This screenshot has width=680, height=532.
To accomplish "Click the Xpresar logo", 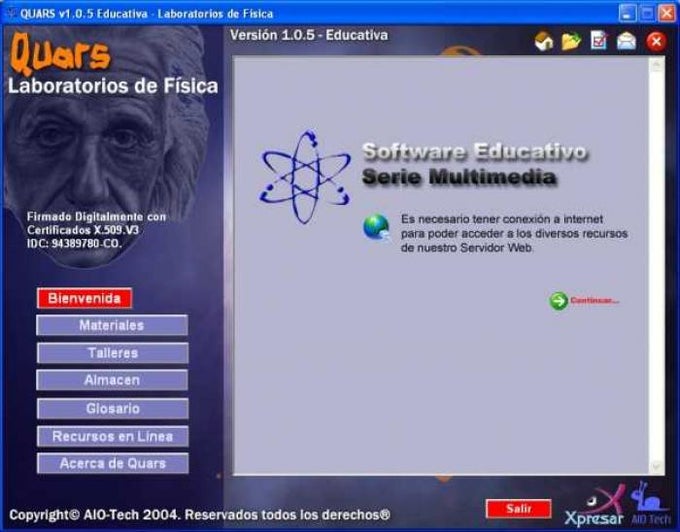I will pos(595,507).
